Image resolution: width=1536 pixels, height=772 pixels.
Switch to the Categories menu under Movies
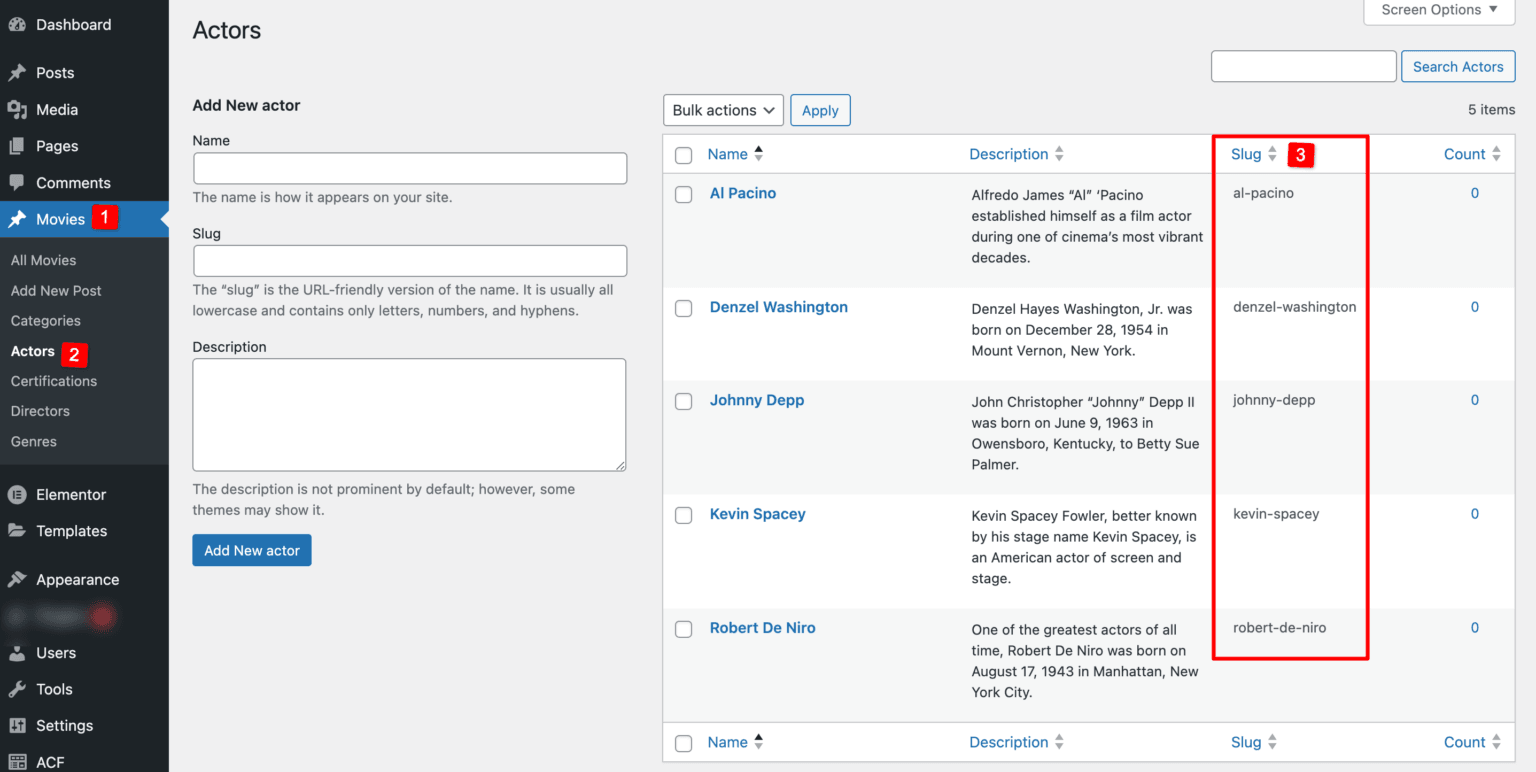tap(43, 320)
